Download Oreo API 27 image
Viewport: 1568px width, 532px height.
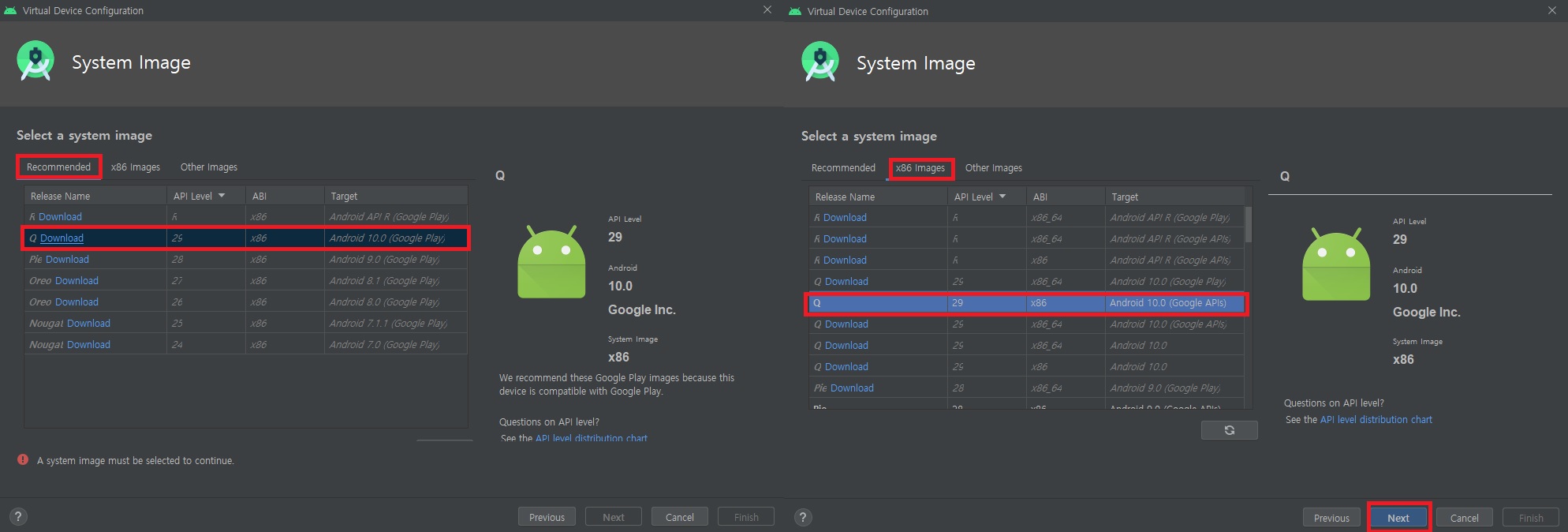pos(77,281)
